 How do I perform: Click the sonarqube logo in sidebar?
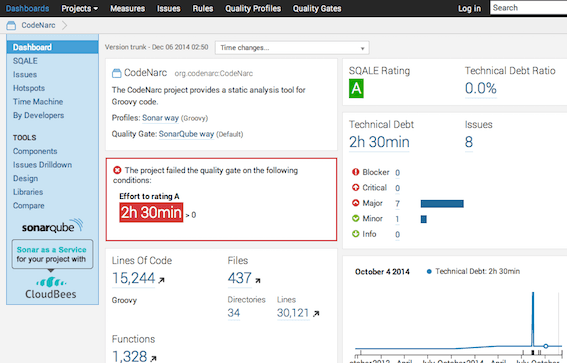52,226
